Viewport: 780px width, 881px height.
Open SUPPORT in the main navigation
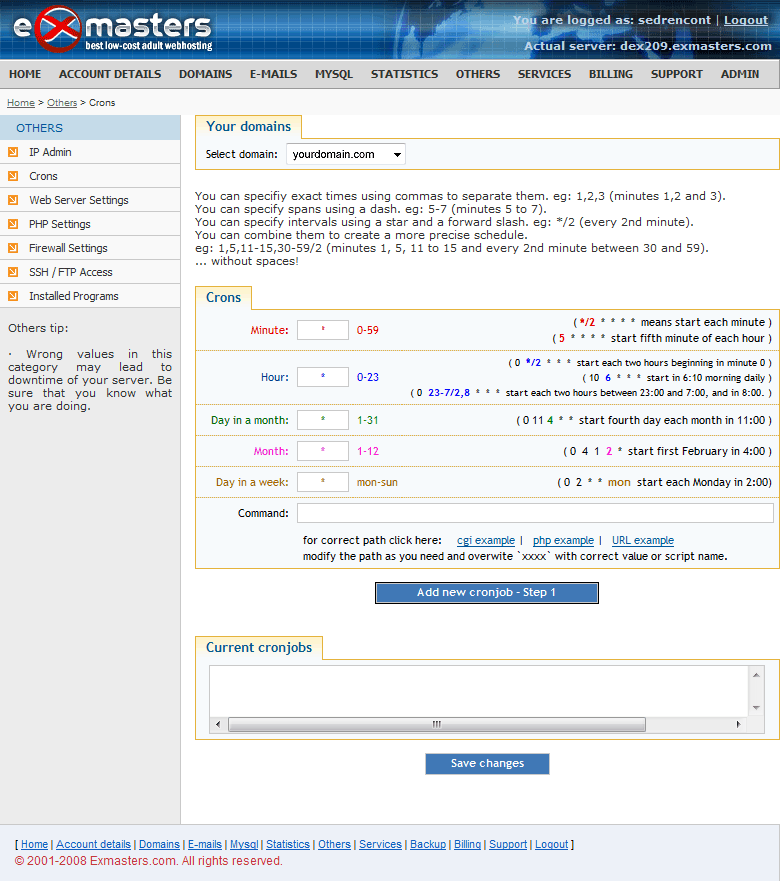pyautogui.click(x=677, y=74)
